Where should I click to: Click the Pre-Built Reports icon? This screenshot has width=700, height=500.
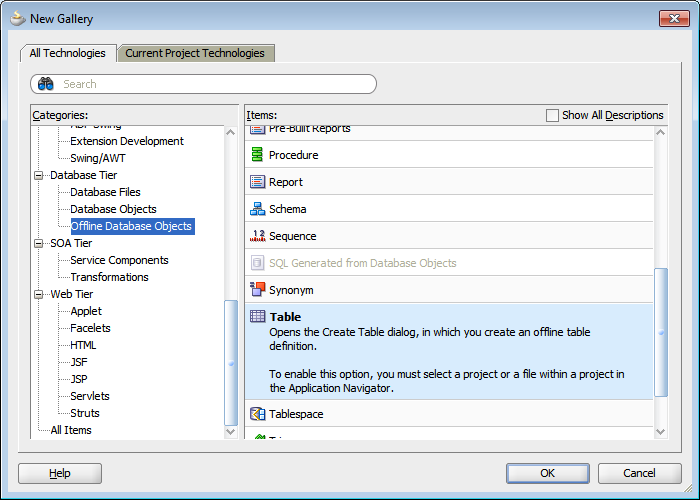pos(257,129)
